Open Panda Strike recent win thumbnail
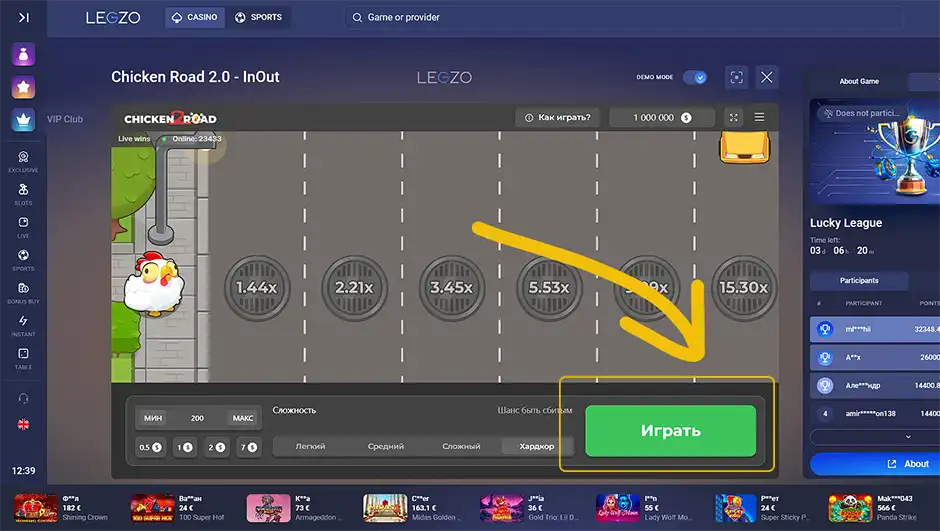The height and width of the screenshot is (531, 940). pos(850,508)
